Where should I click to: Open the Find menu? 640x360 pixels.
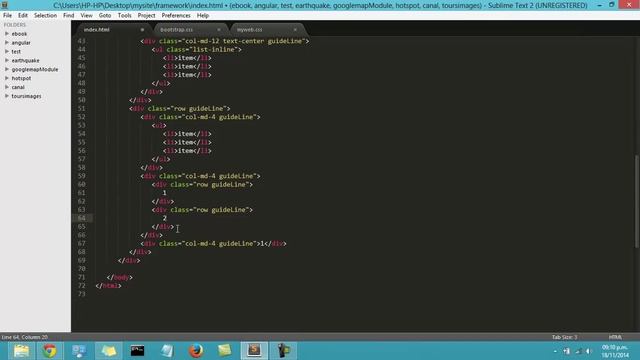69,16
